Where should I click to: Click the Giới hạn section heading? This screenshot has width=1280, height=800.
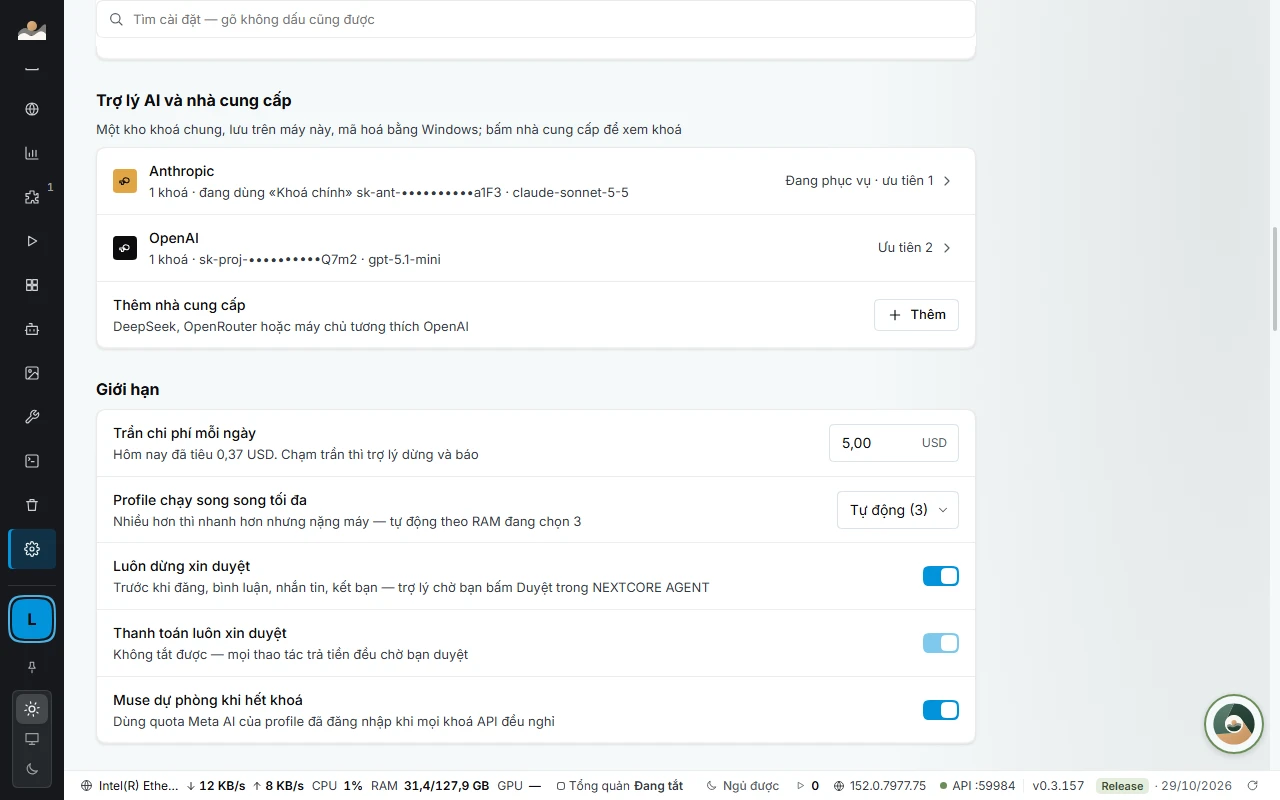[x=127, y=389]
